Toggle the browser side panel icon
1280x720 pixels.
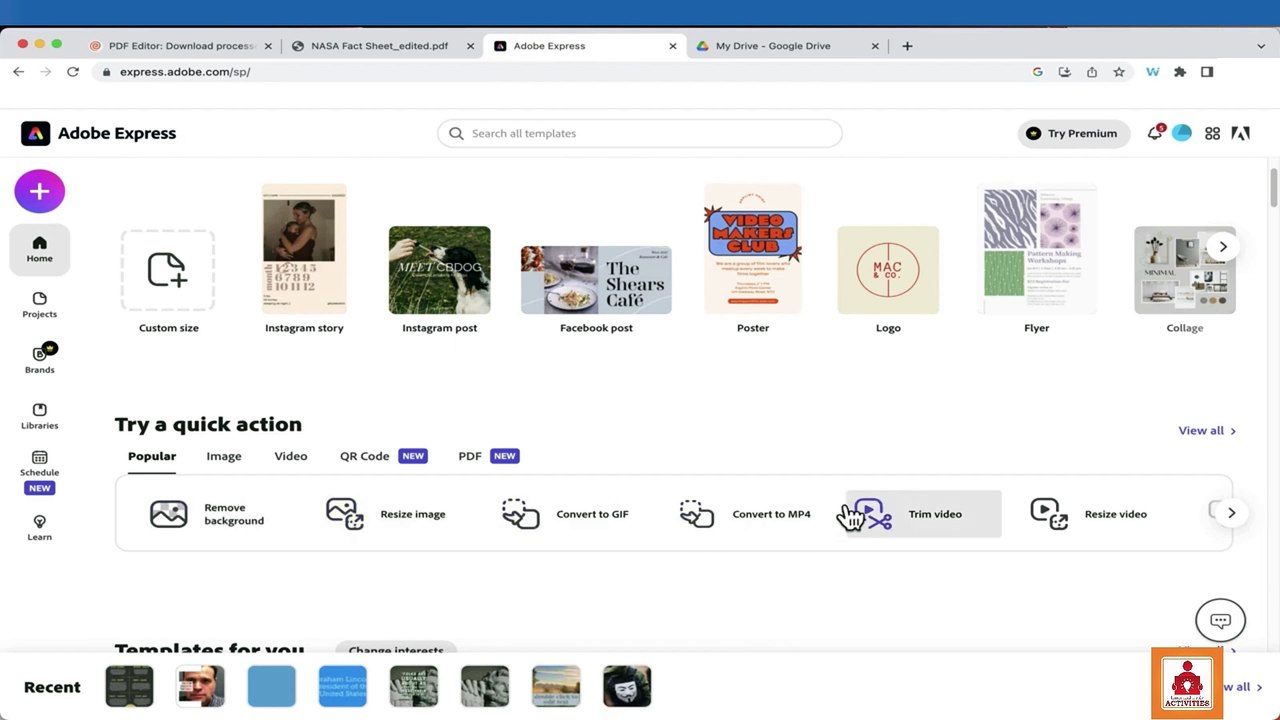pos(1207,72)
